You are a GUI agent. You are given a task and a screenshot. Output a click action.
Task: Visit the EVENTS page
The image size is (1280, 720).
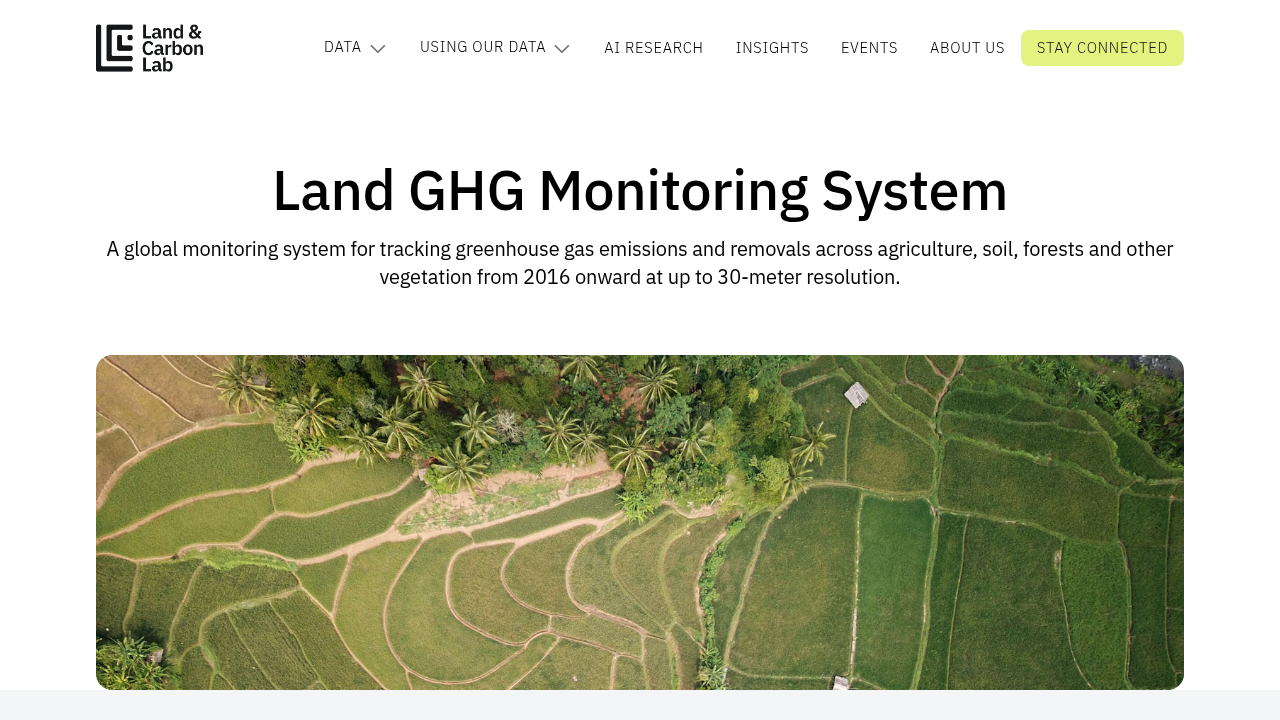click(869, 48)
